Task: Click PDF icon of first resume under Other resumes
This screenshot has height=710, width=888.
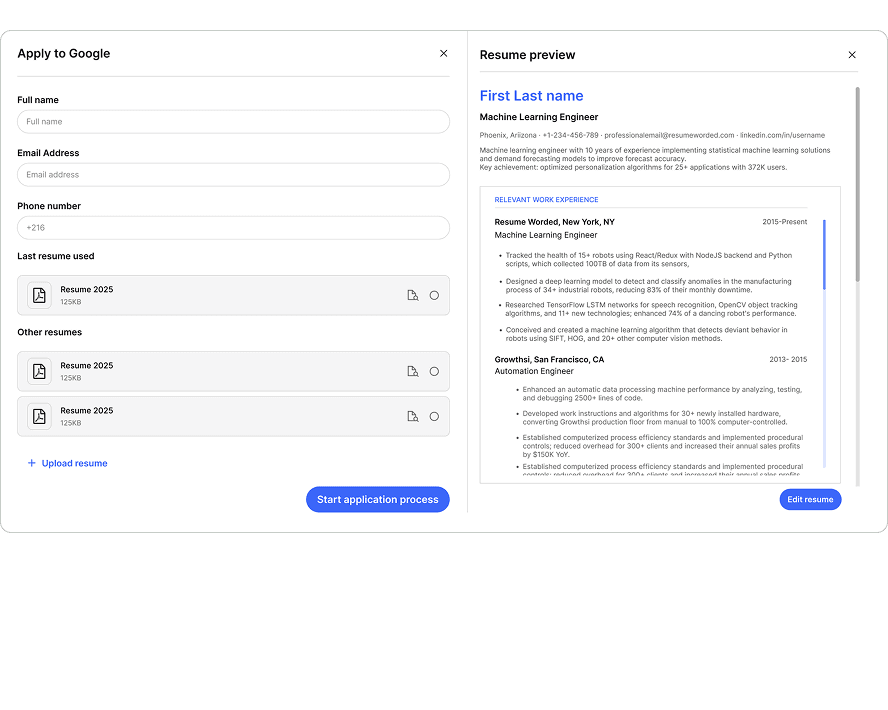Action: 39,371
